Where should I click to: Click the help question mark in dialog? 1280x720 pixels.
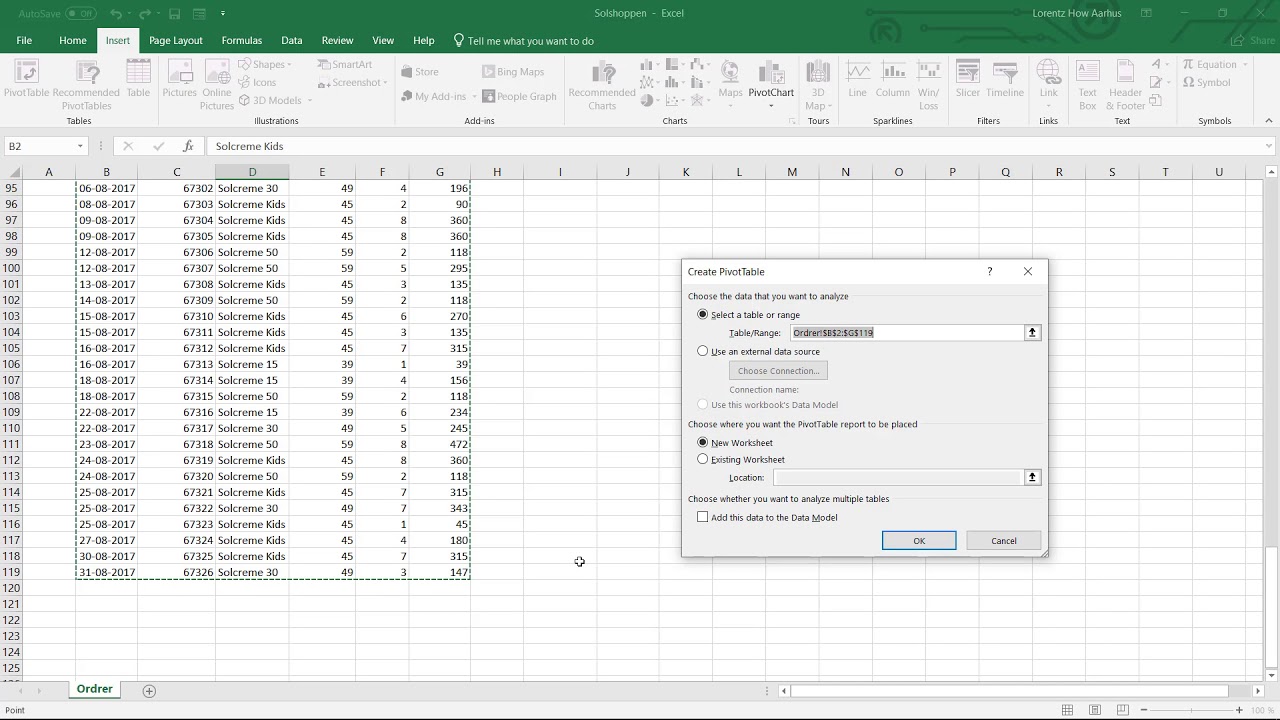pos(990,271)
